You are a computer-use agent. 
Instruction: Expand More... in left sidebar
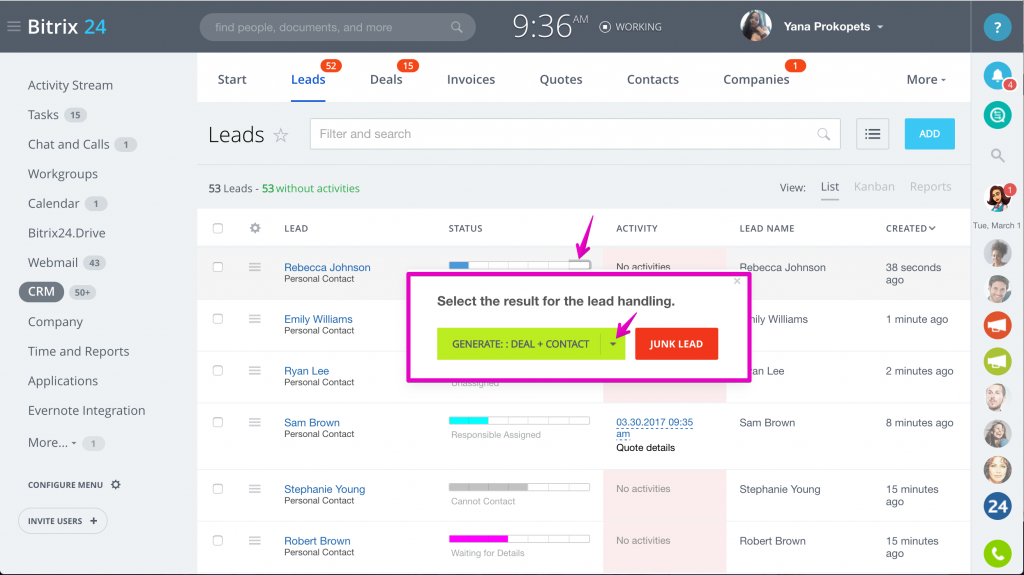tap(52, 442)
